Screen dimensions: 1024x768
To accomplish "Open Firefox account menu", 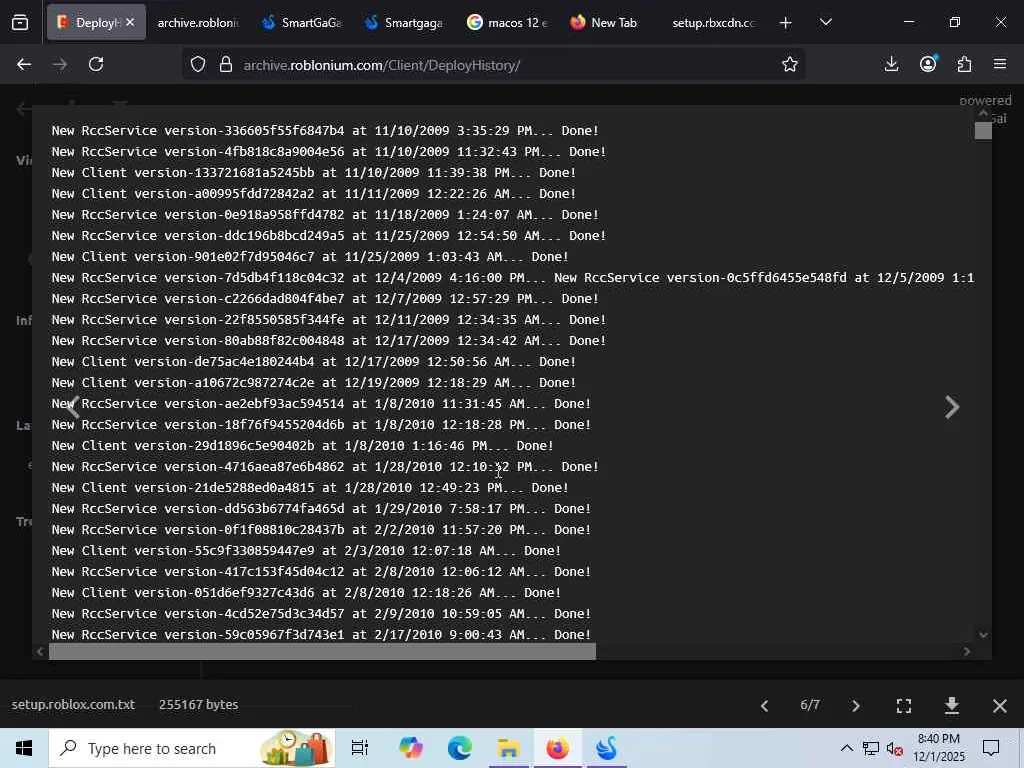I will pos(928,64).
